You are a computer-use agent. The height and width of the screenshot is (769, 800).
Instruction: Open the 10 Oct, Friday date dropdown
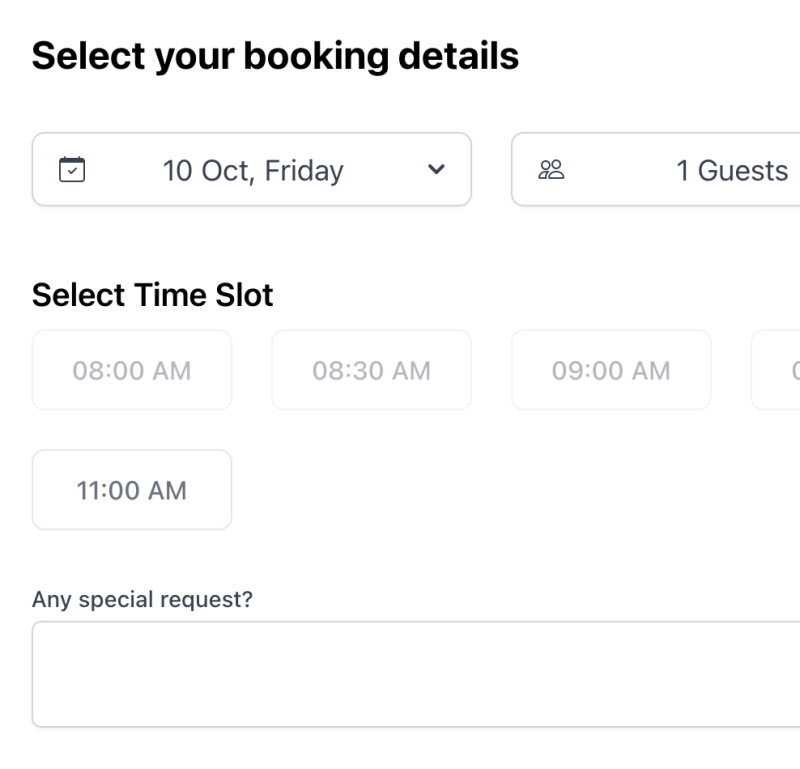point(252,170)
